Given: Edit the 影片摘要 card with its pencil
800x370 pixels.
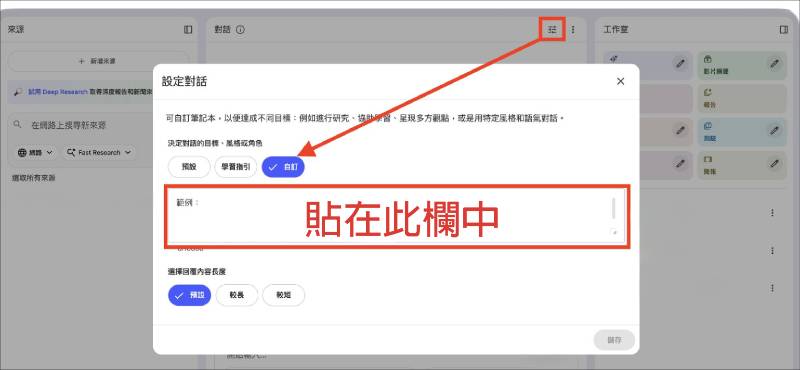Looking at the screenshot, I should point(774,63).
